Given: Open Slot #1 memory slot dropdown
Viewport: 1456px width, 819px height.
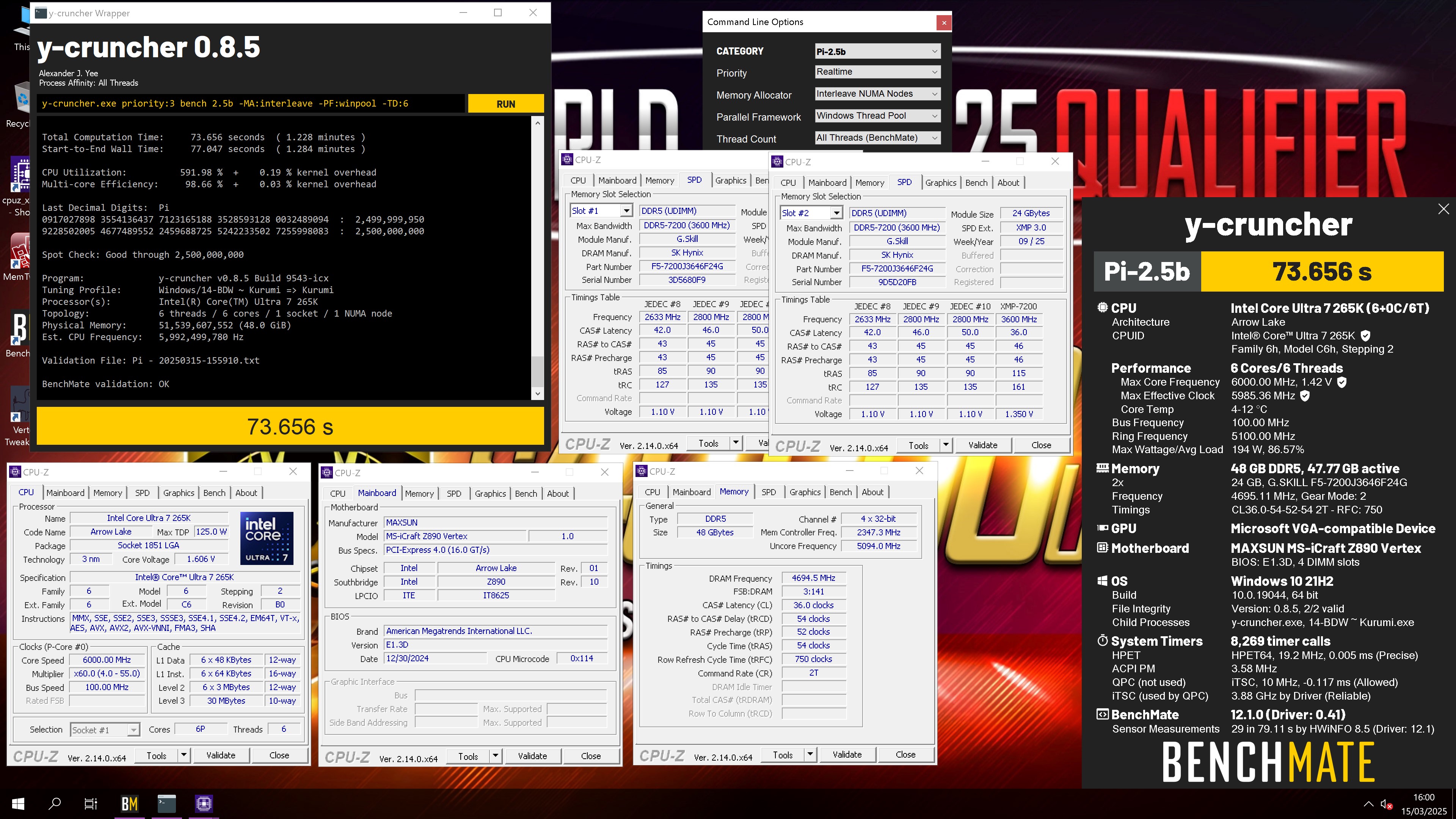Looking at the screenshot, I should 601,211.
